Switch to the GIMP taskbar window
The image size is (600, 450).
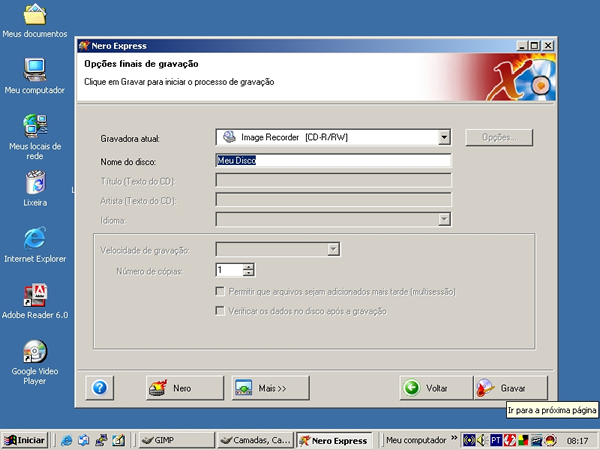point(177,440)
